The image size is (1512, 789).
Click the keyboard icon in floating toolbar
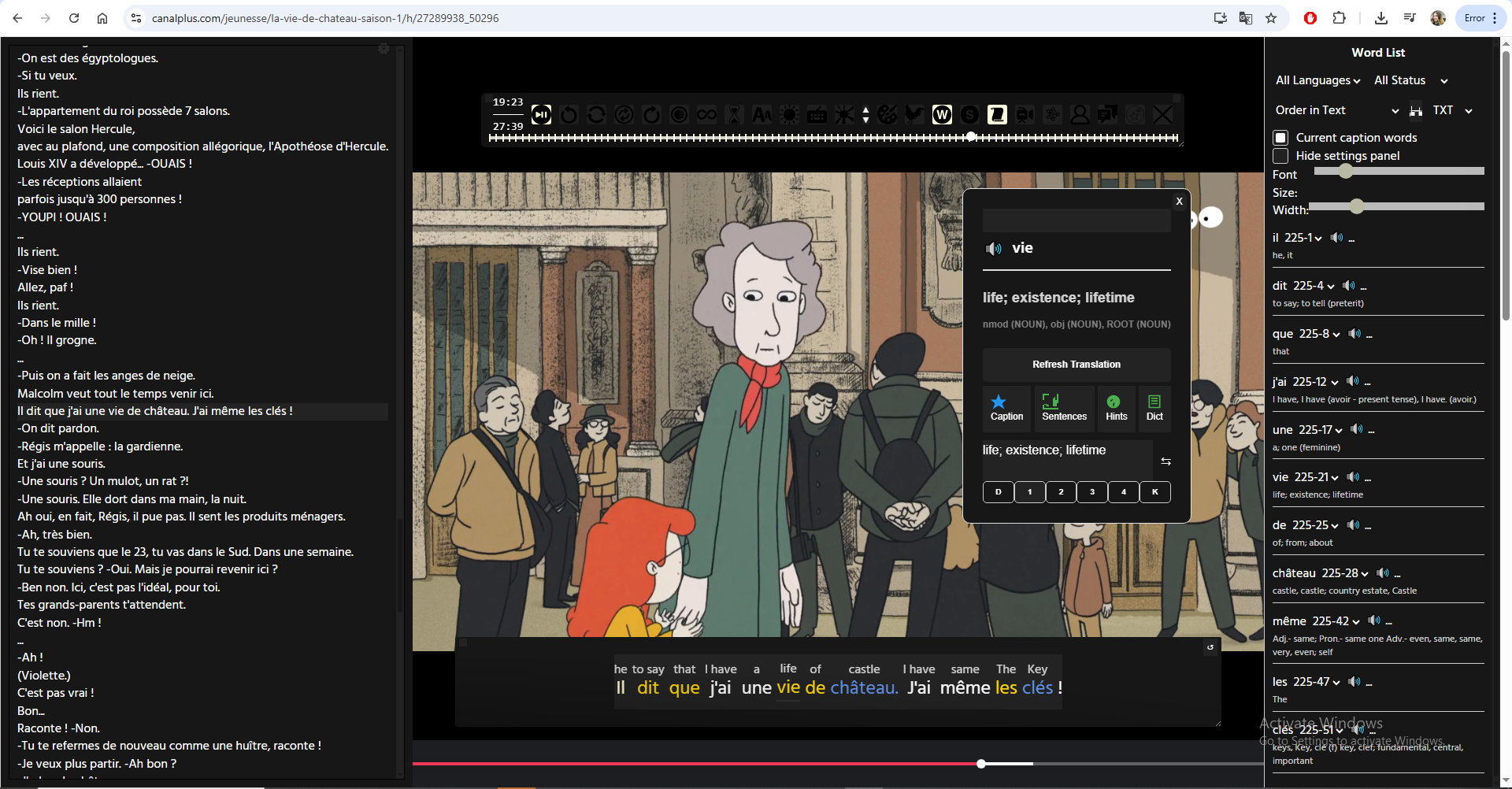point(817,115)
